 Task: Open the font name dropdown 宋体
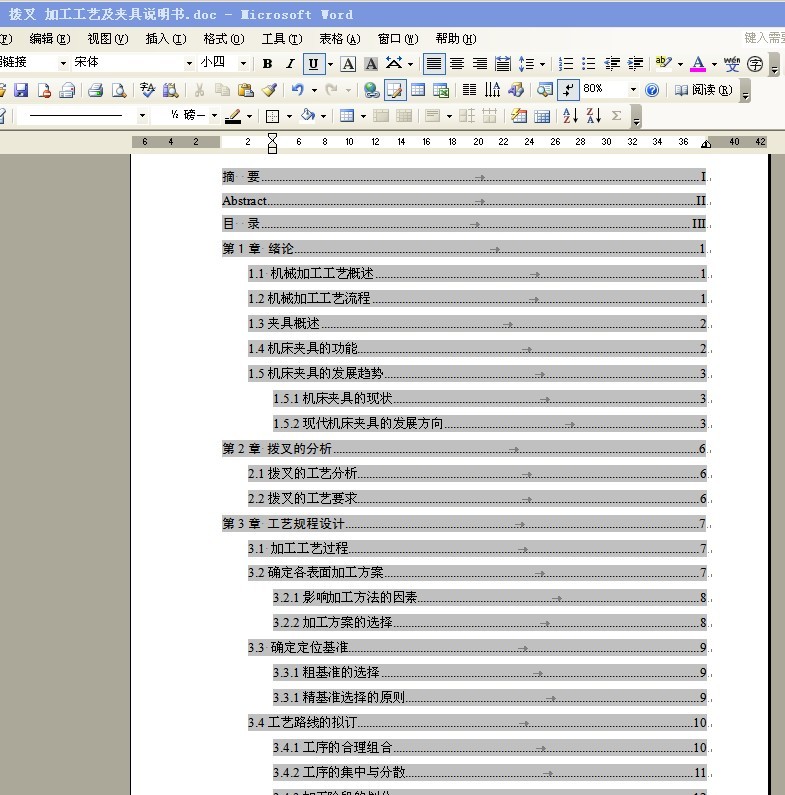coord(189,63)
